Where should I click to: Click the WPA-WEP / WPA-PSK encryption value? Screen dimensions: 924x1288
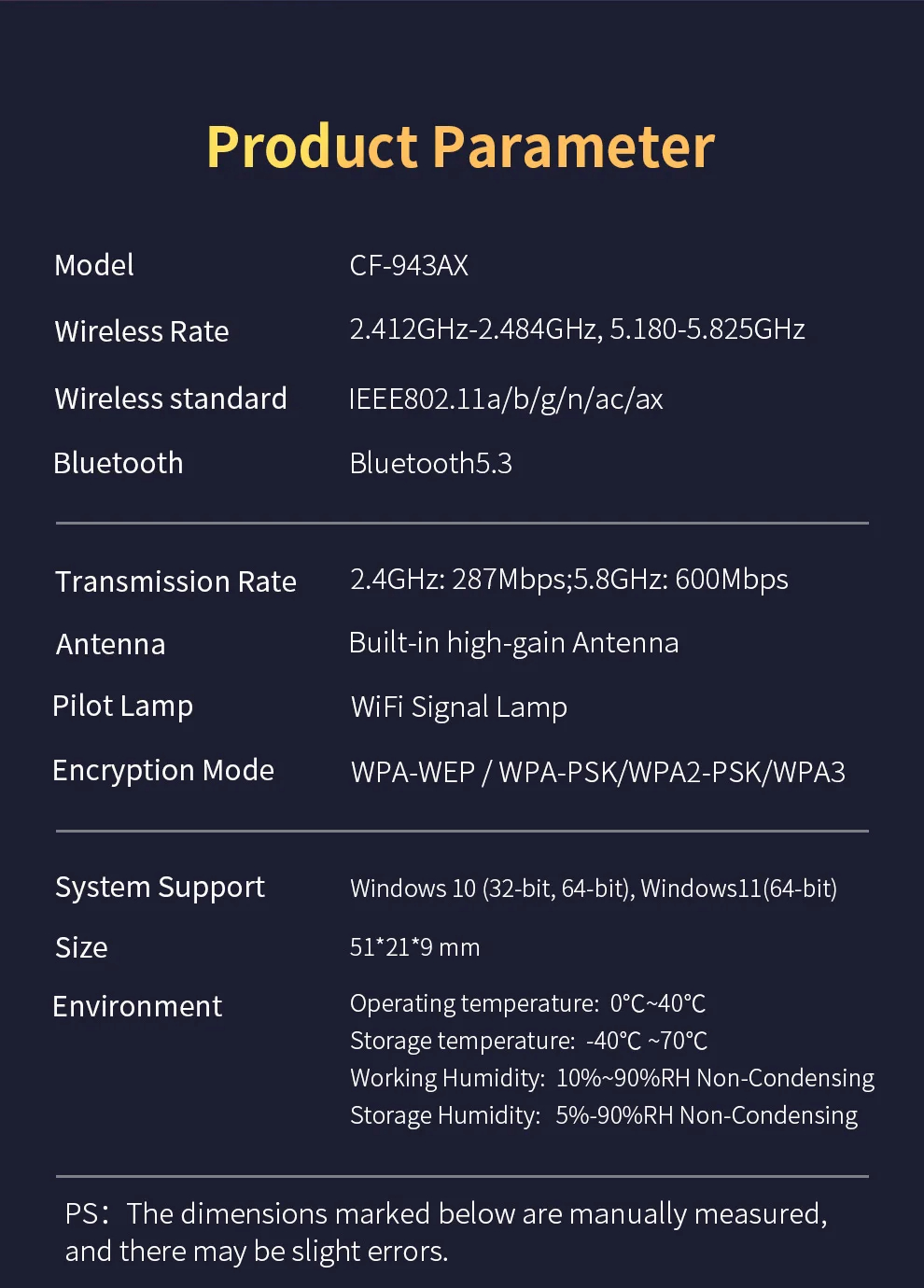[597, 773]
